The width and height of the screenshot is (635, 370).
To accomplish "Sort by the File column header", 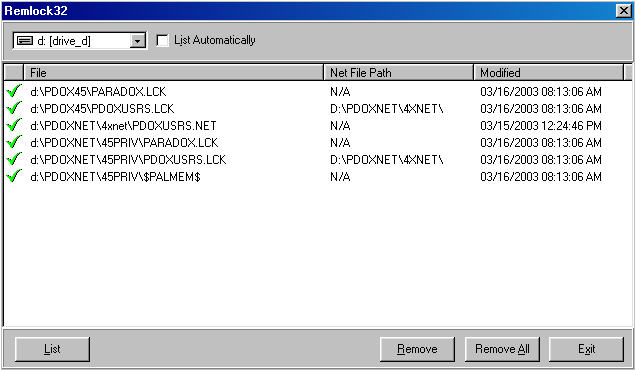I will click(173, 72).
